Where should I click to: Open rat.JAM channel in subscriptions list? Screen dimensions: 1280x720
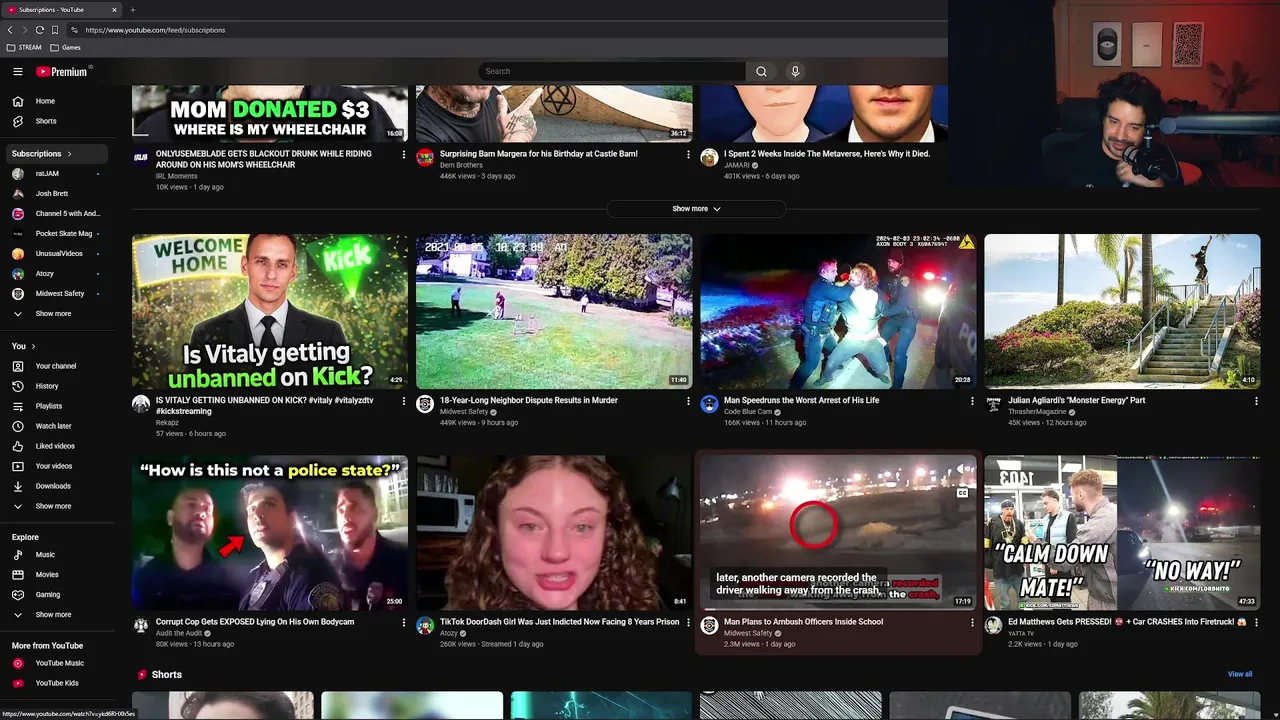pyautogui.click(x=56, y=173)
